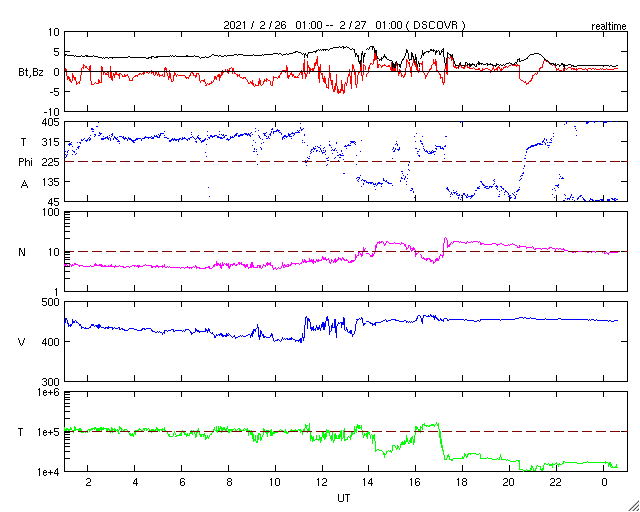Click the 'UT' x-axis label
This screenshot has height=512, width=640.
pyautogui.click(x=344, y=498)
